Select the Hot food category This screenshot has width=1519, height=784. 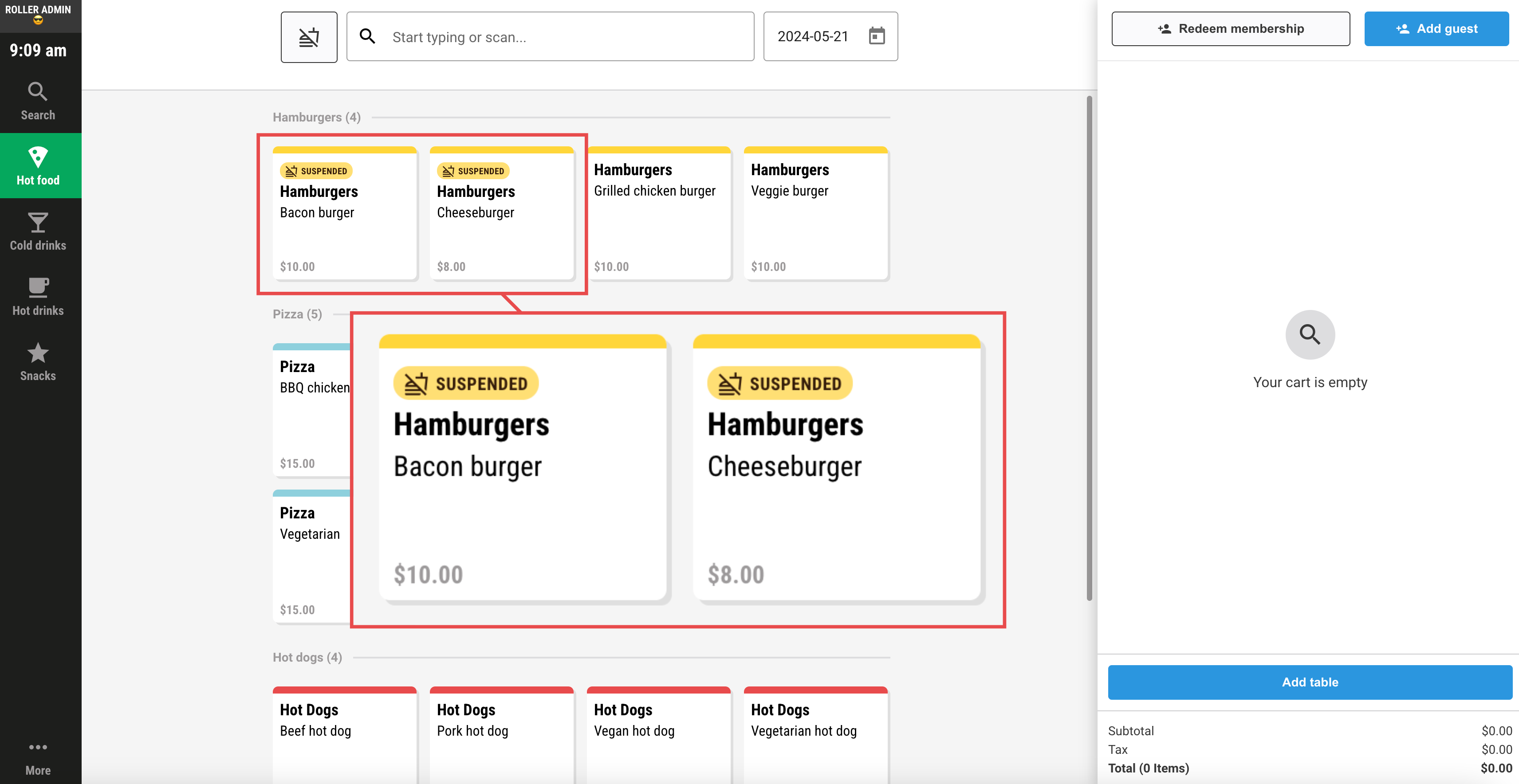38,166
